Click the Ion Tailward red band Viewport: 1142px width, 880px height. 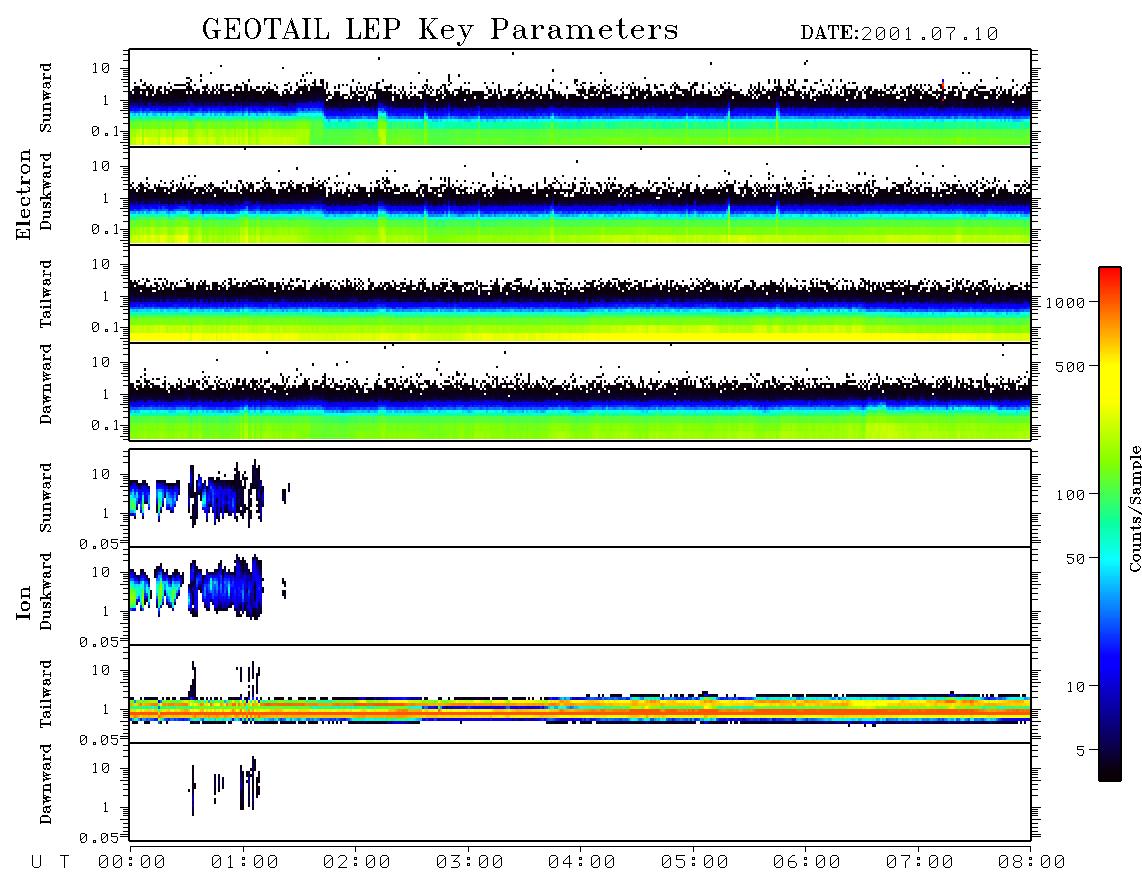[580, 712]
